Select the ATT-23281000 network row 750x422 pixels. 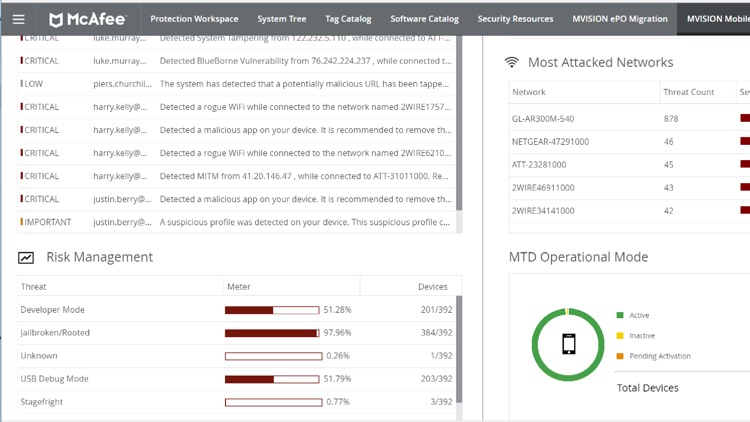[629, 165]
